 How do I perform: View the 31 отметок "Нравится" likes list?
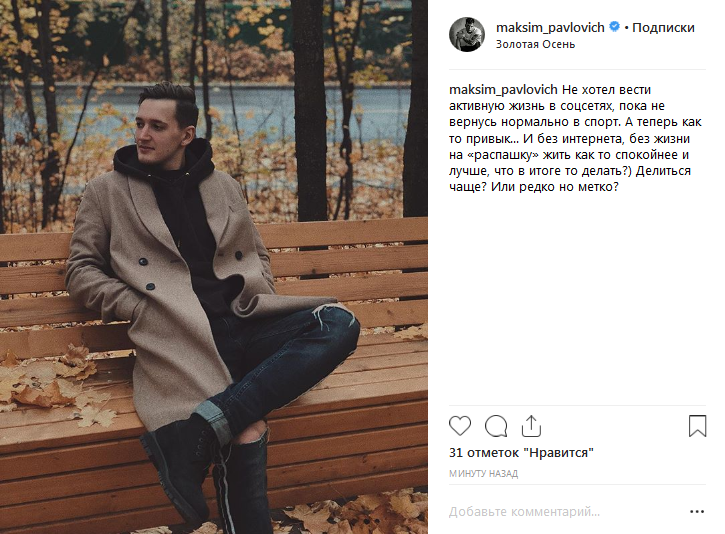(x=521, y=453)
